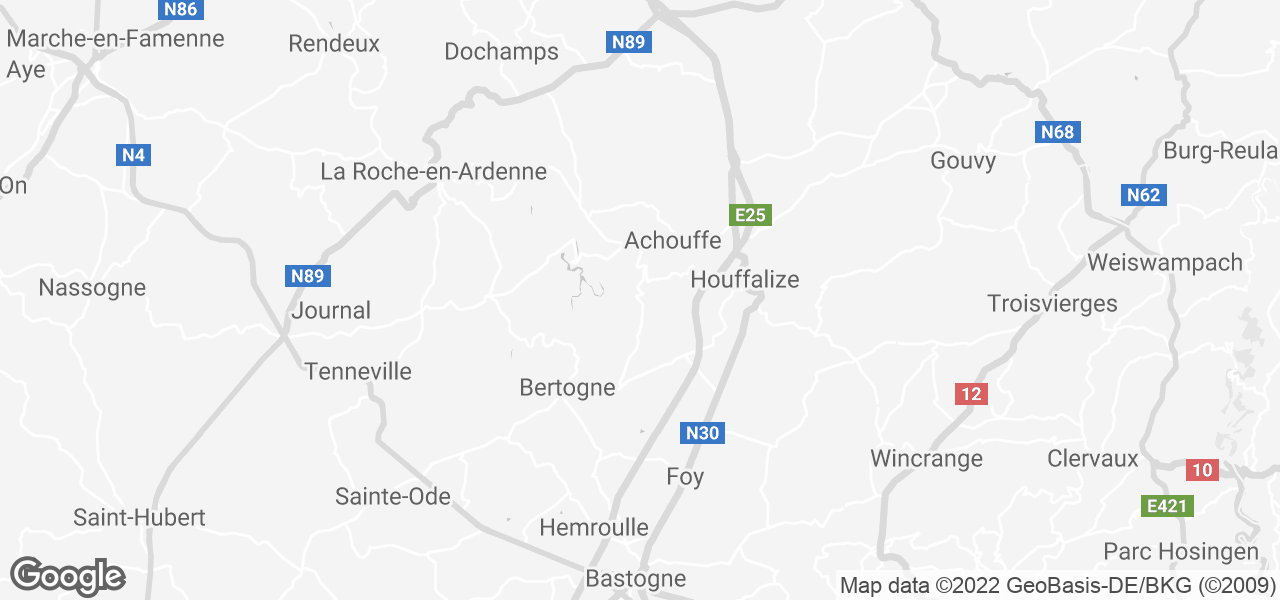Click the red route 12 shield
Screen dimensions: 1280x600
971,394
